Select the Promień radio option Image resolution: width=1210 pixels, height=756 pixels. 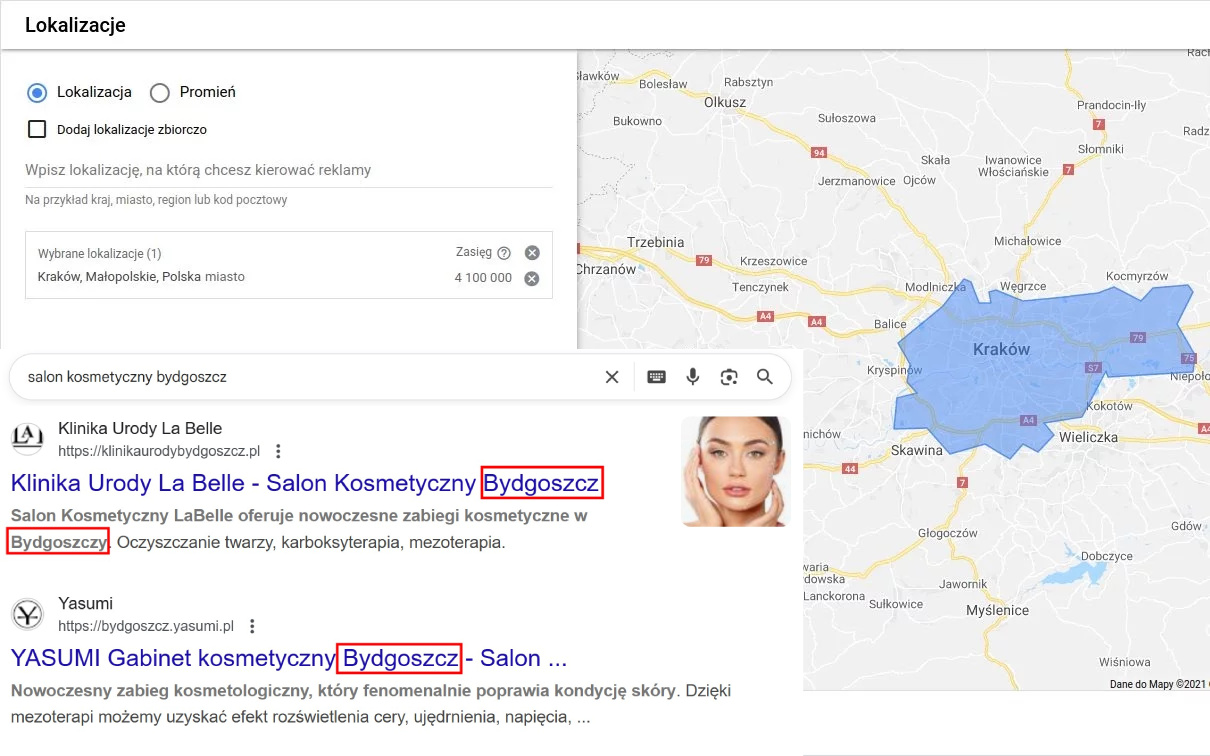(x=159, y=93)
